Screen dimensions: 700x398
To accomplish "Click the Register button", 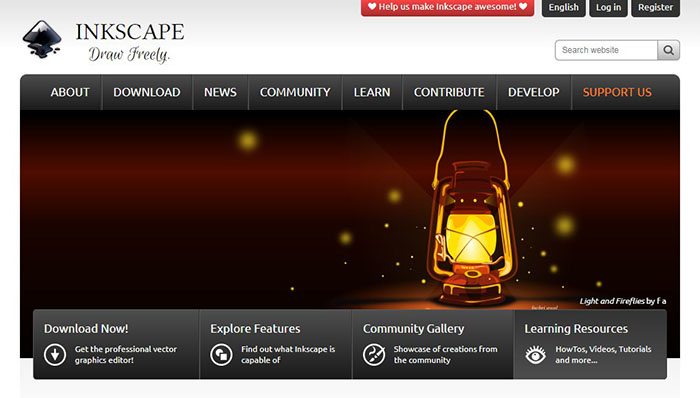I will point(655,8).
